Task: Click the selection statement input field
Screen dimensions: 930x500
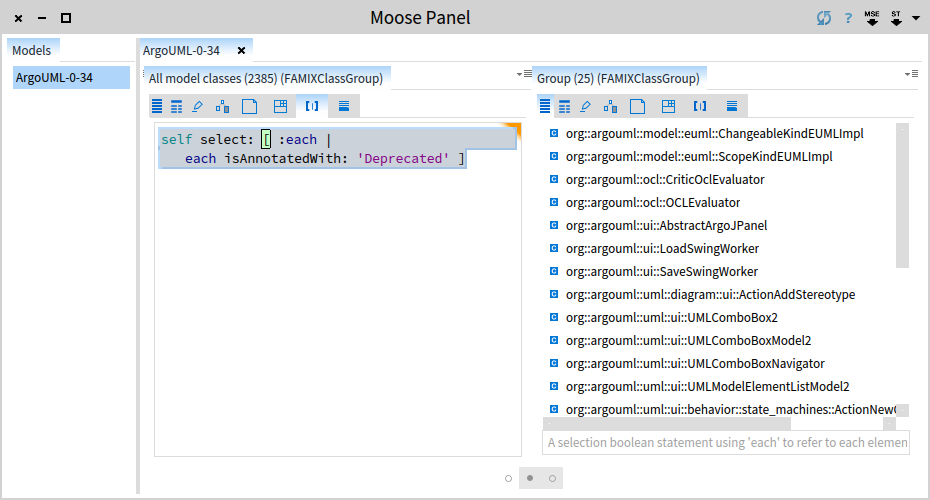Action: click(x=726, y=442)
